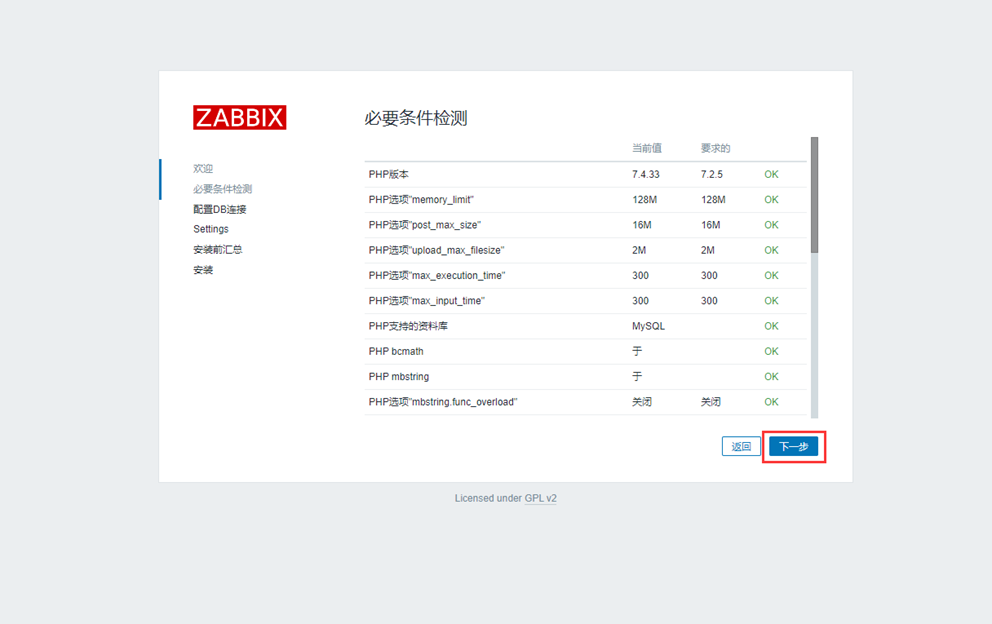Click the 返回 back button

[741, 447]
